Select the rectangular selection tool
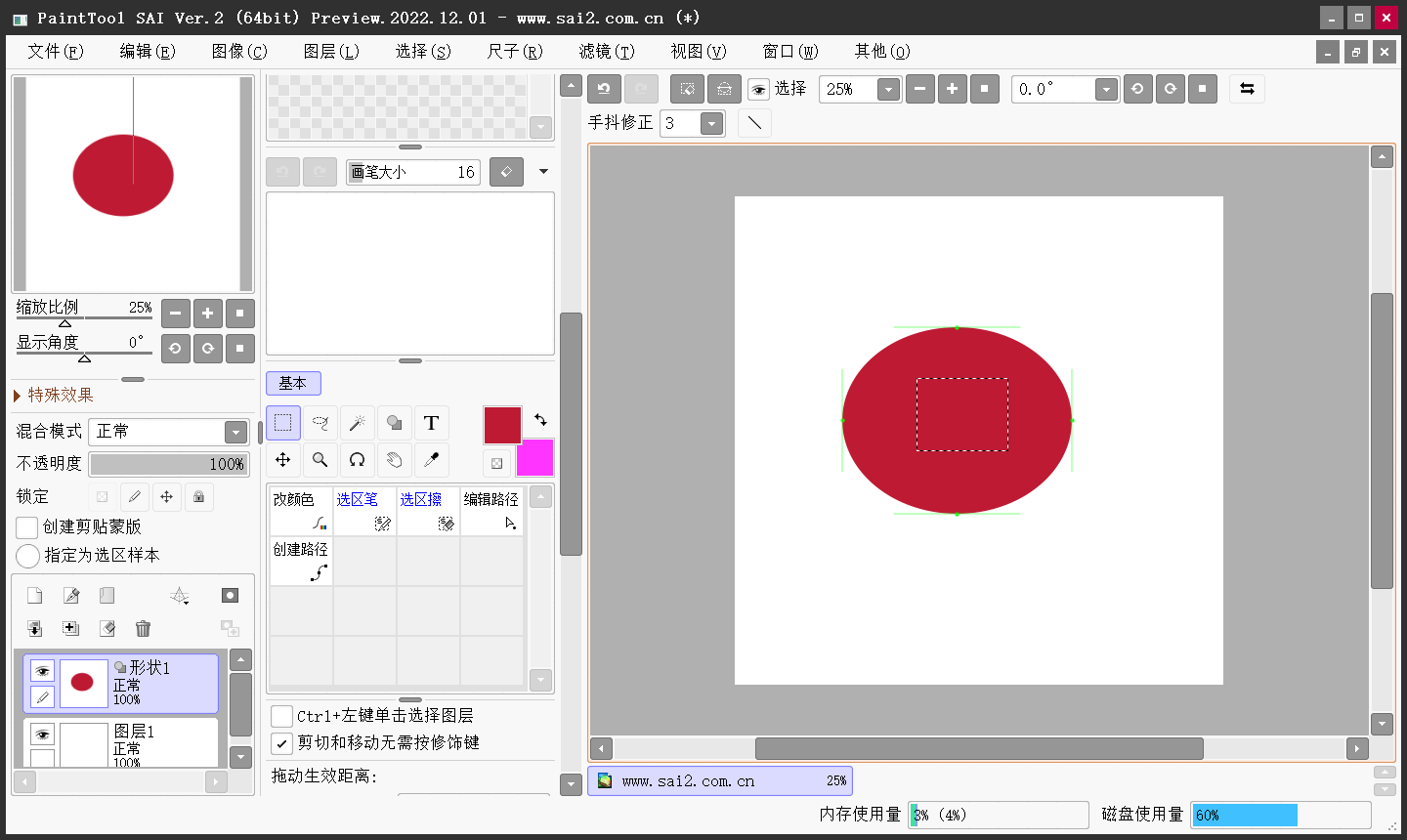This screenshot has width=1407, height=840. tap(283, 423)
